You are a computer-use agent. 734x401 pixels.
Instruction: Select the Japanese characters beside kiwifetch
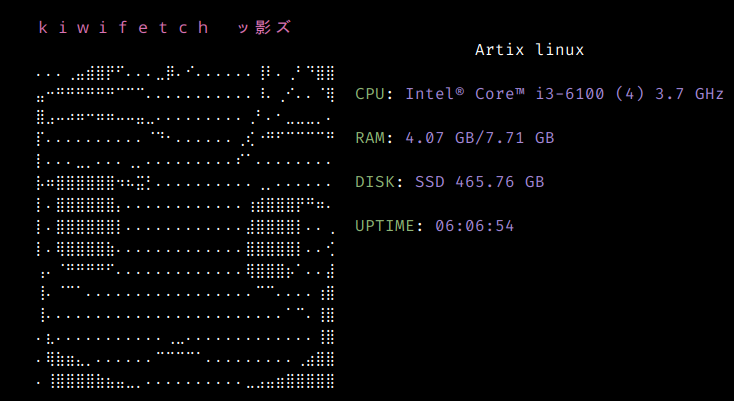[x=263, y=27]
